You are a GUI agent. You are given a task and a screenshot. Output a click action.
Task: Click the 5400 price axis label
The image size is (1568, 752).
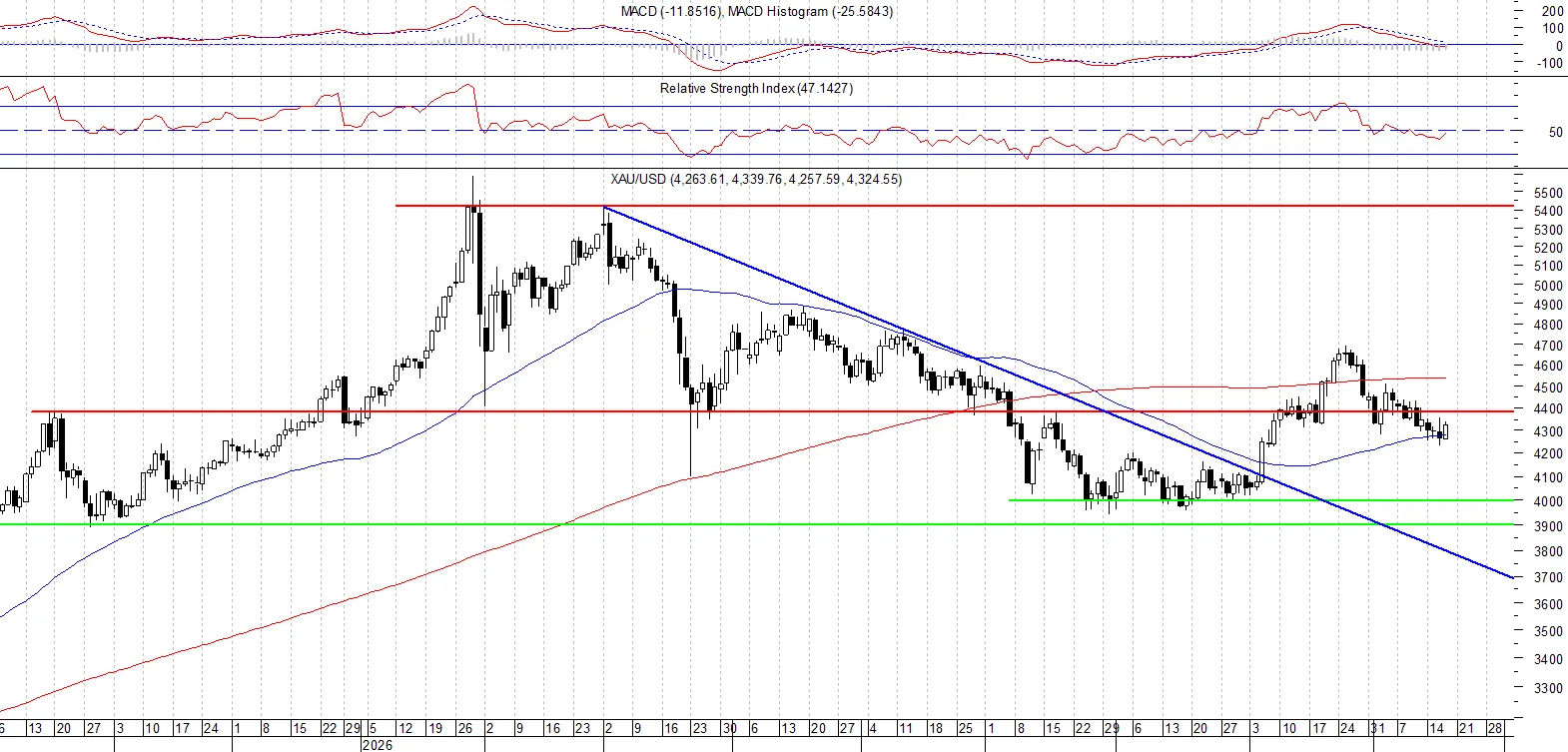click(1548, 212)
